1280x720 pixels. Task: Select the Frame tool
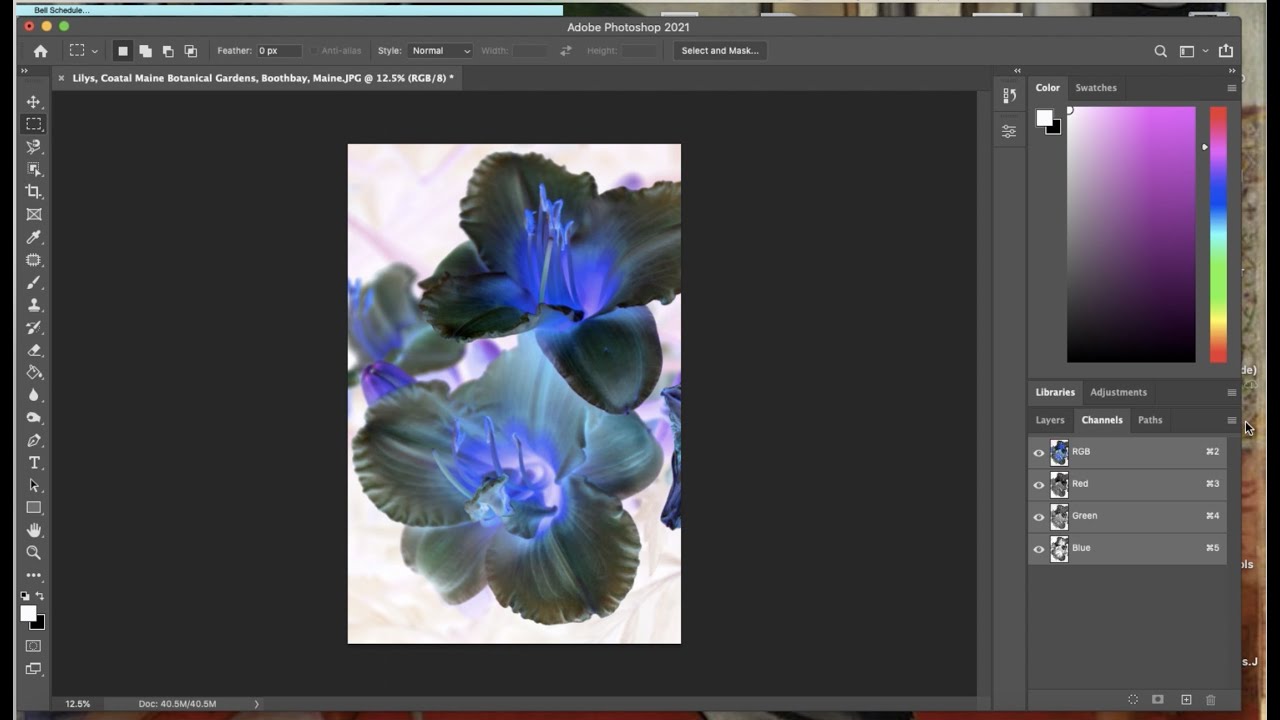coord(34,214)
